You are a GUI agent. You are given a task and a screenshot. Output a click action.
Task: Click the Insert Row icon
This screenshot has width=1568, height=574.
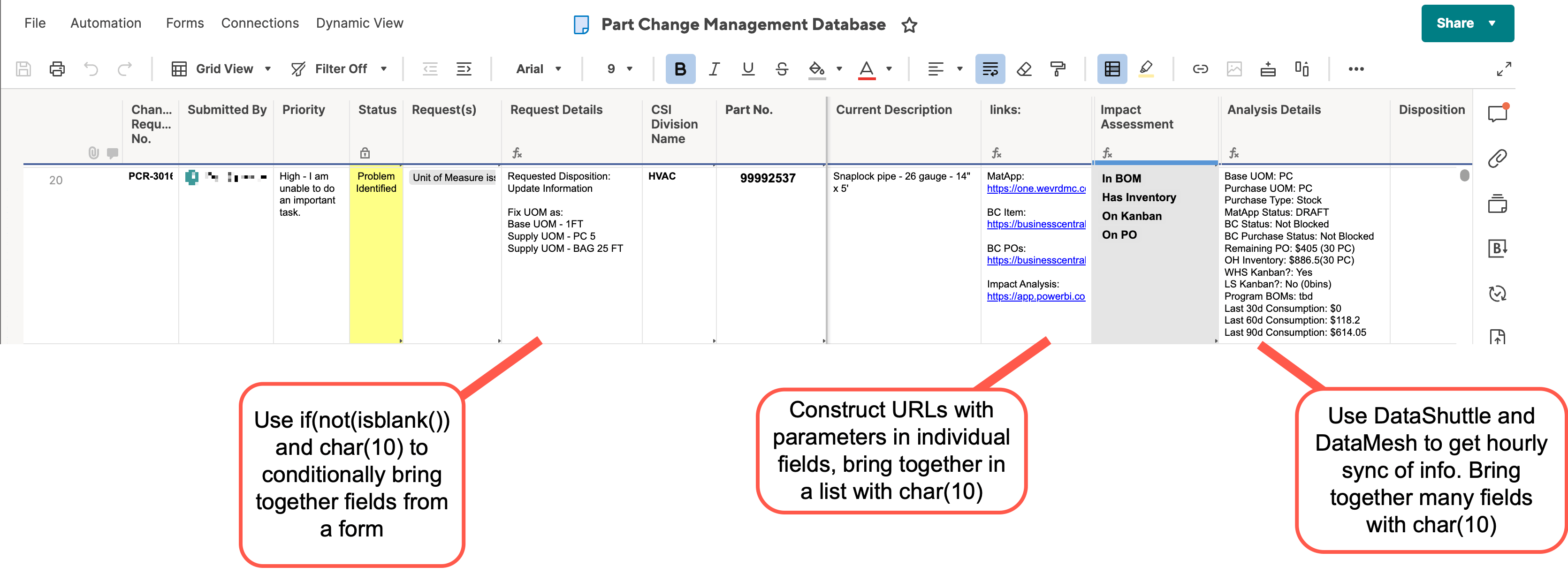pos(1268,69)
